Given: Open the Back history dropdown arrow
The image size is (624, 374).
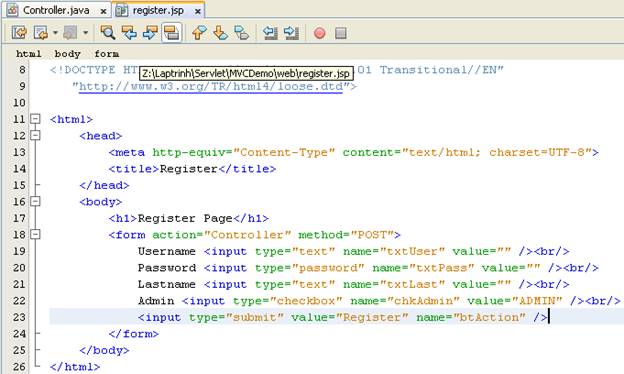Looking at the screenshot, I should [x=55, y=33].
